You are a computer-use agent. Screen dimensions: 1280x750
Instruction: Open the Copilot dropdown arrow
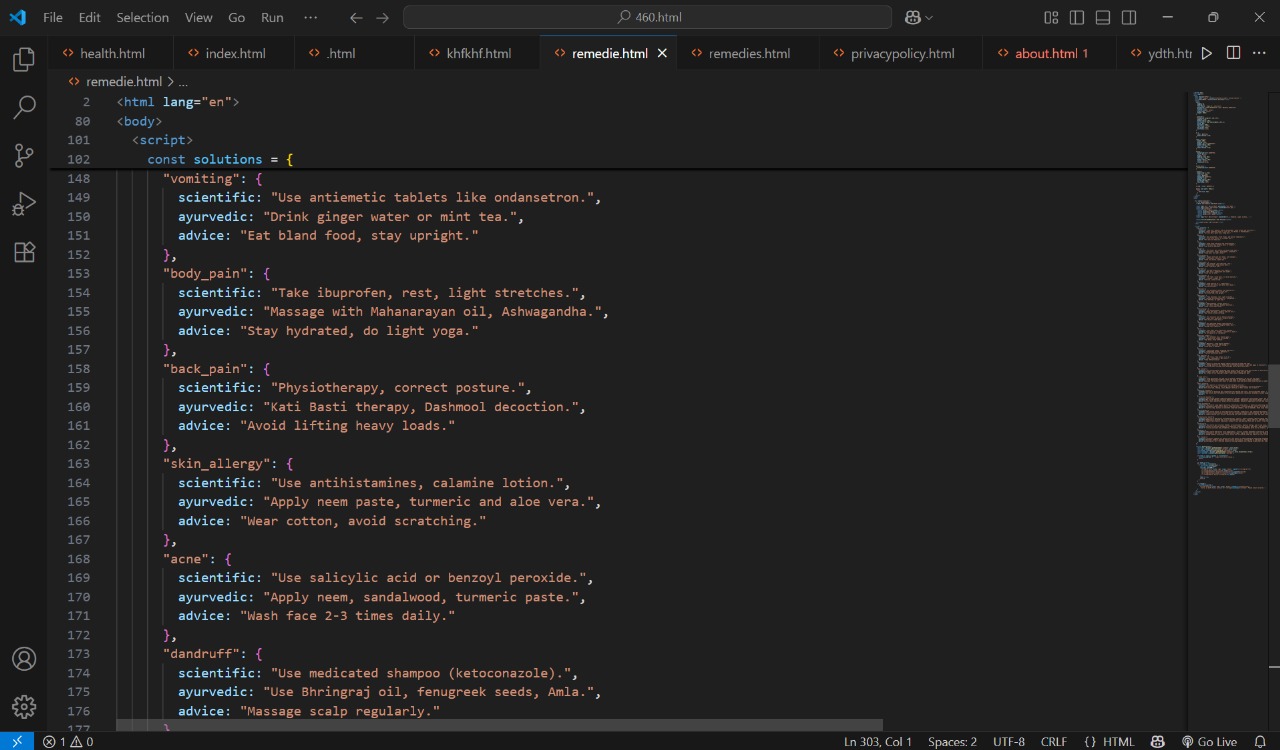coord(929,17)
